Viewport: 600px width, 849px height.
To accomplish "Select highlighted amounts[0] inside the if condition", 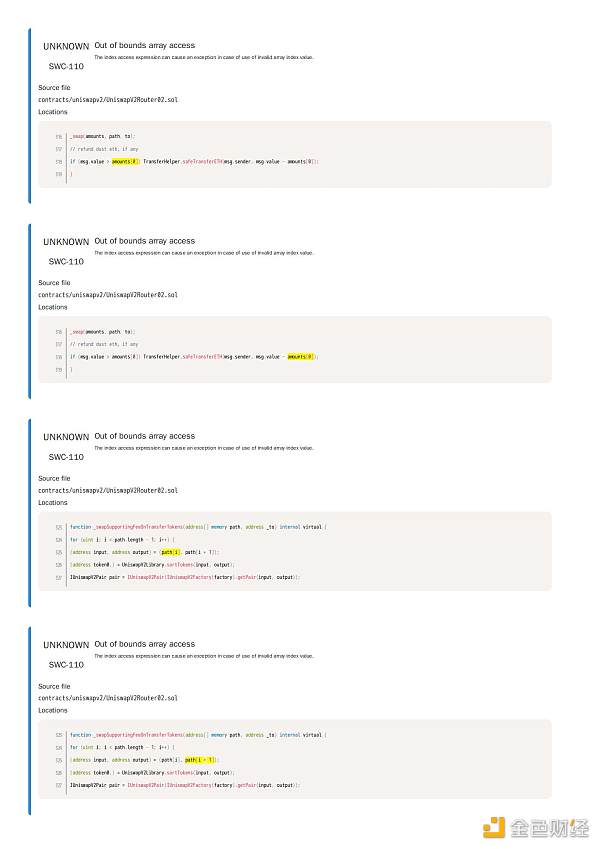I will point(126,161).
